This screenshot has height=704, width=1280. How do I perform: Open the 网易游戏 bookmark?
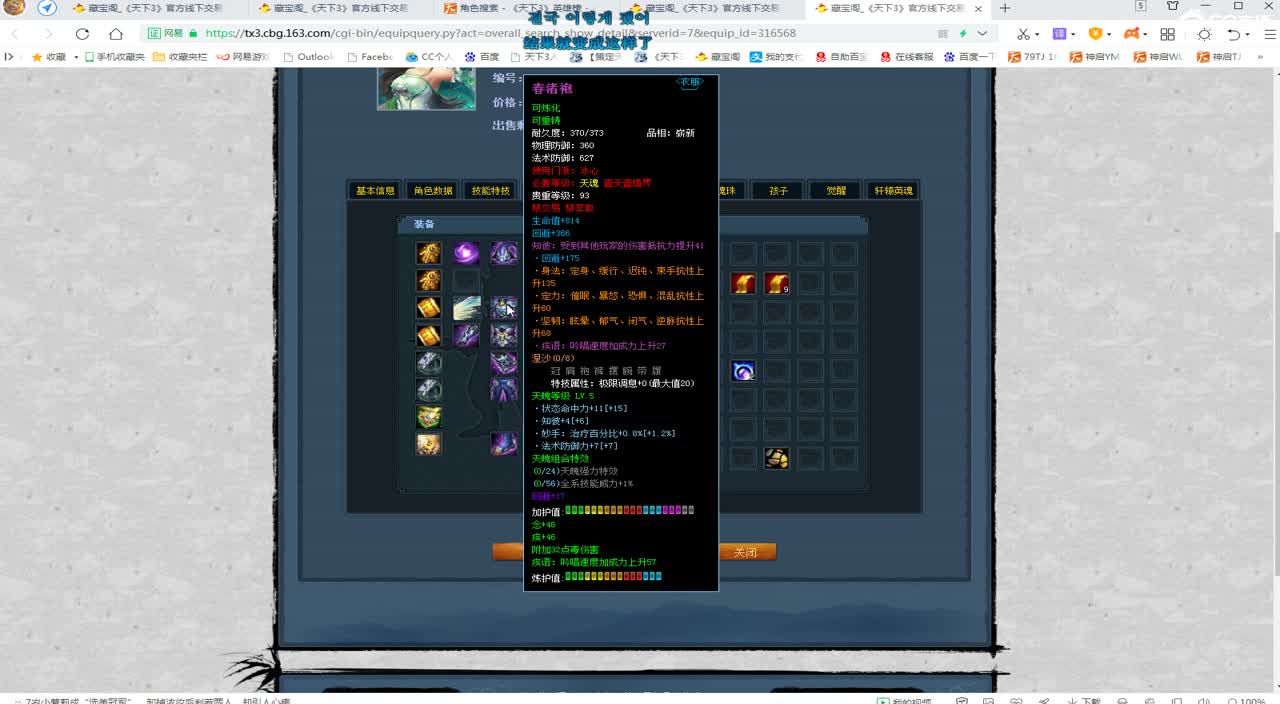click(x=243, y=57)
